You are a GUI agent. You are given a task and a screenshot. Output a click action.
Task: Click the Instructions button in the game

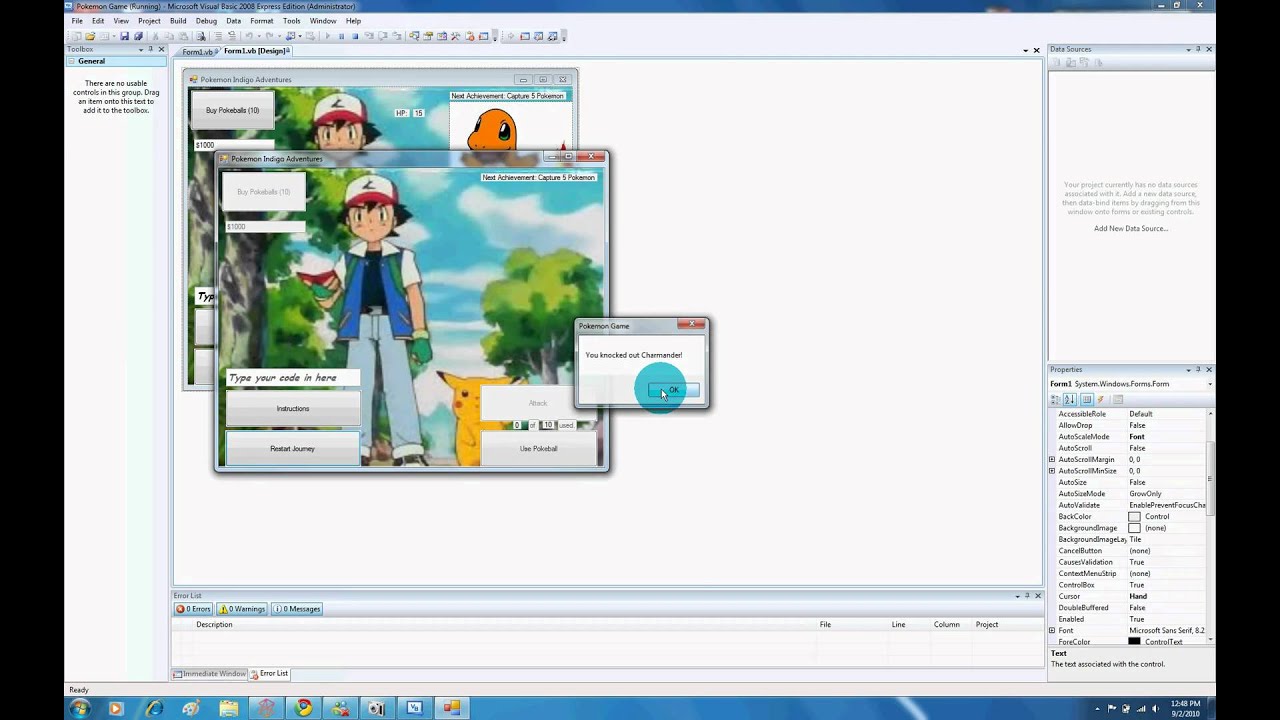(293, 408)
